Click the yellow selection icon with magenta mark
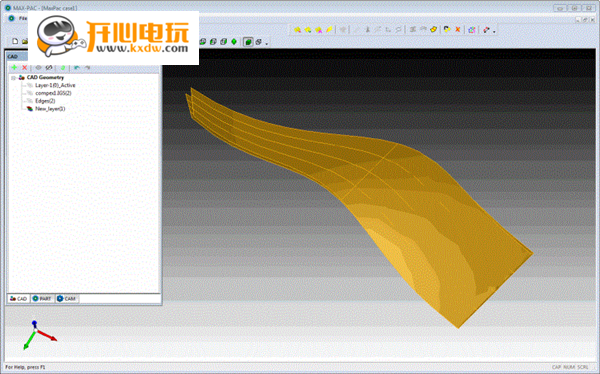 (318, 29)
